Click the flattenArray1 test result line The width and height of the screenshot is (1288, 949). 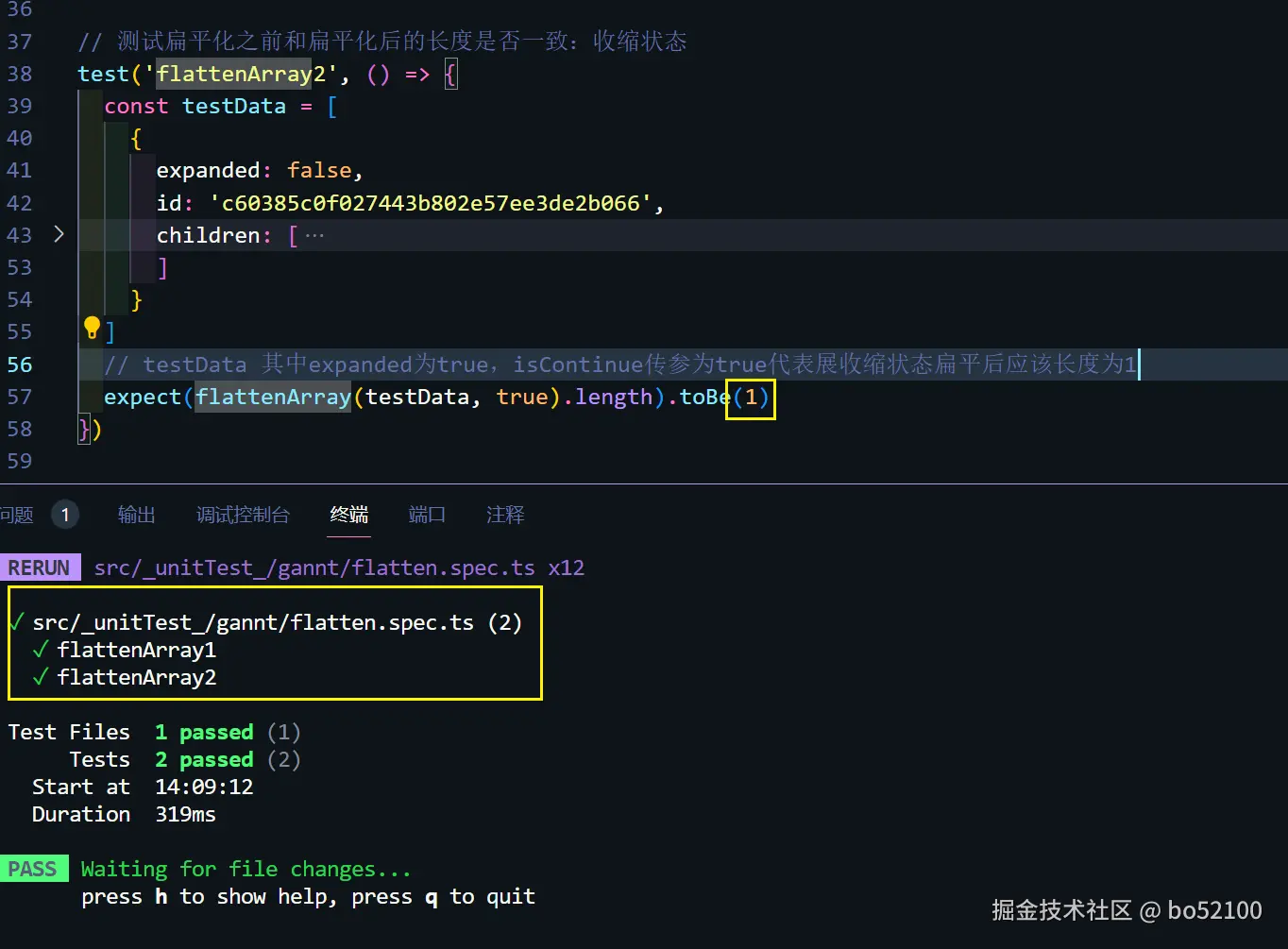coord(137,650)
